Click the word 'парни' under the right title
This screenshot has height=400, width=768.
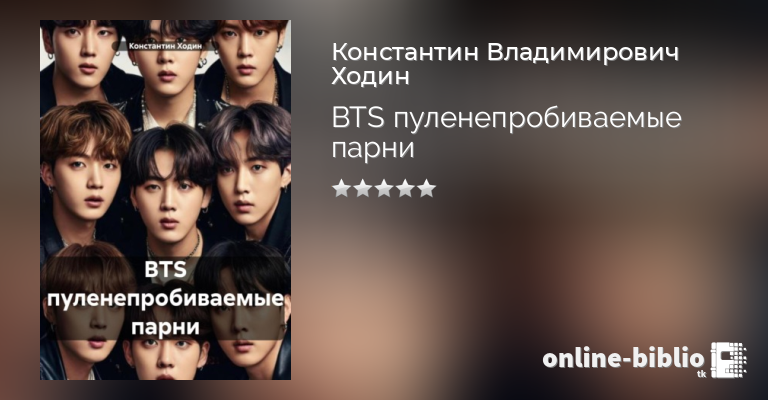373,148
